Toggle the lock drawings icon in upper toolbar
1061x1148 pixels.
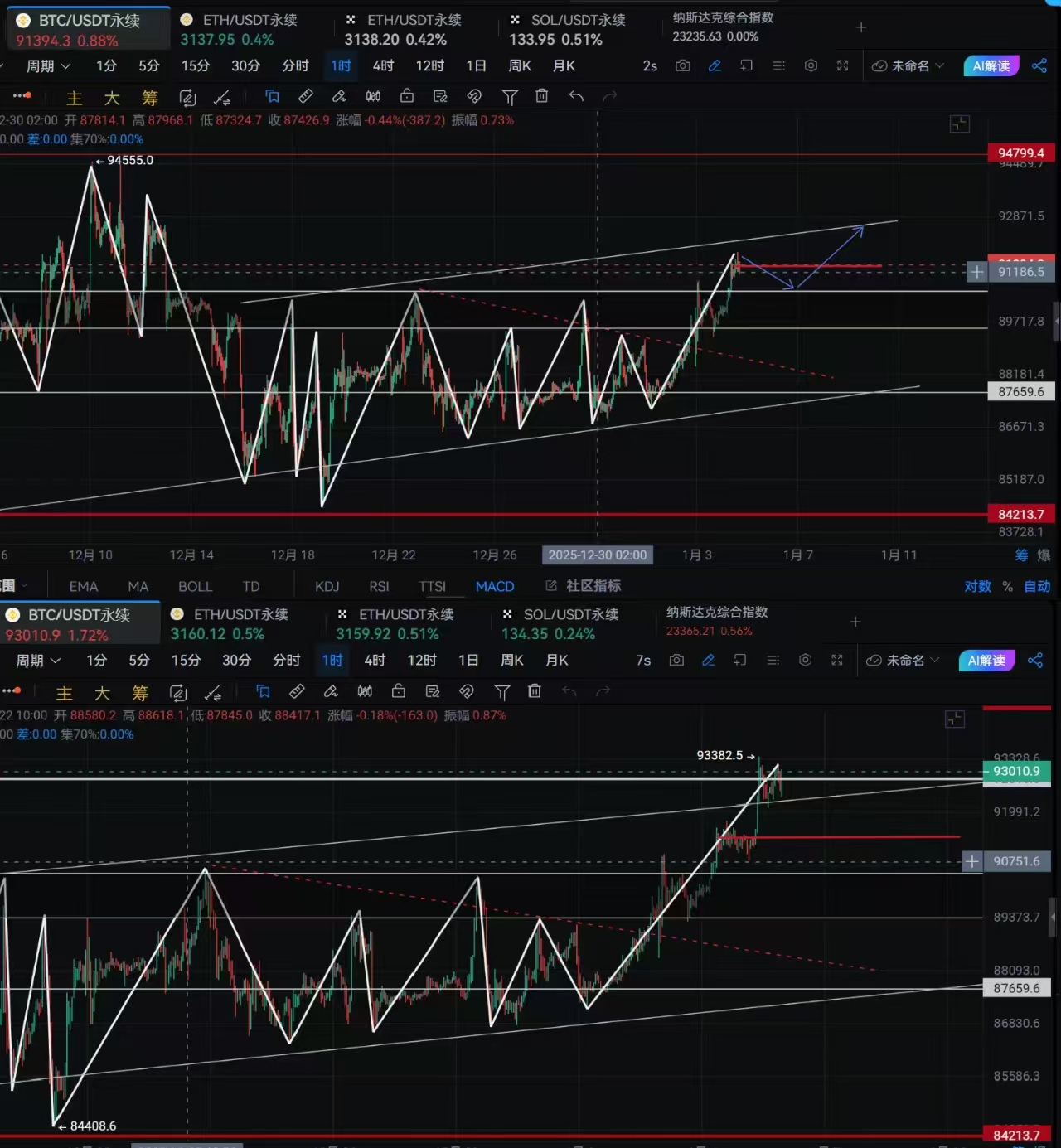click(406, 96)
